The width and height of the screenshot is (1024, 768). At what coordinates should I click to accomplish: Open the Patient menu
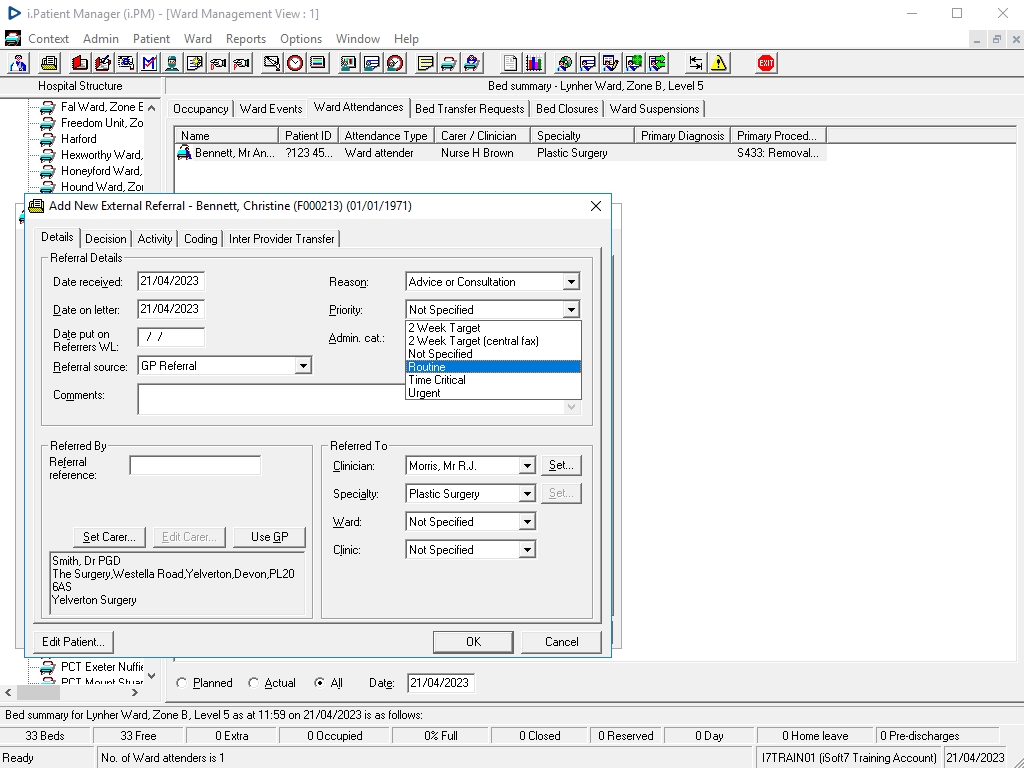pos(151,39)
